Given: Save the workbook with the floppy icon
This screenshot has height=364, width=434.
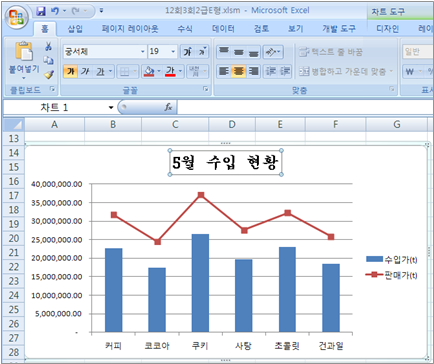Looking at the screenshot, I should [41, 11].
